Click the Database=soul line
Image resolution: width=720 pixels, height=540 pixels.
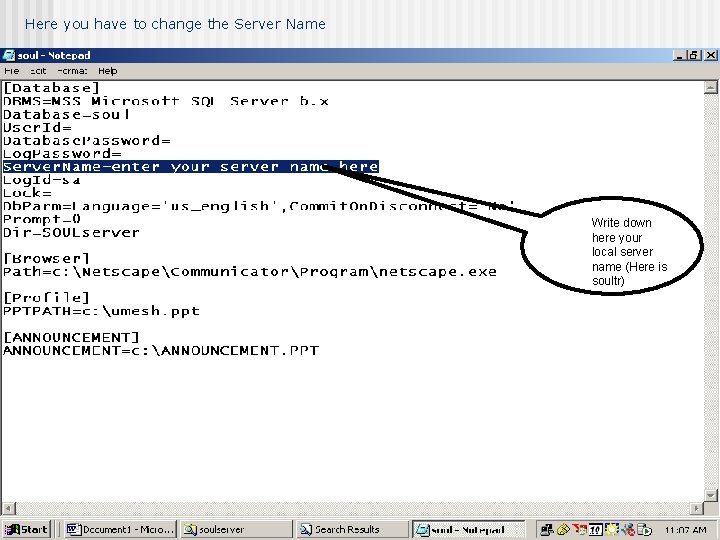tap(67, 114)
